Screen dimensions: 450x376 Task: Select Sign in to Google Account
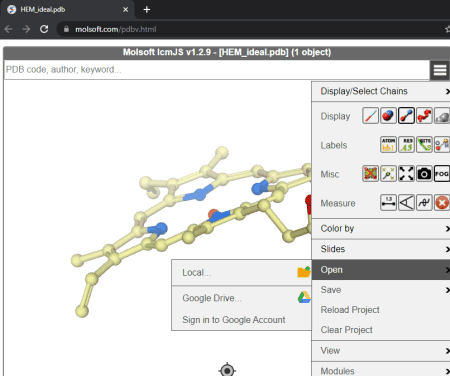click(x=242, y=320)
